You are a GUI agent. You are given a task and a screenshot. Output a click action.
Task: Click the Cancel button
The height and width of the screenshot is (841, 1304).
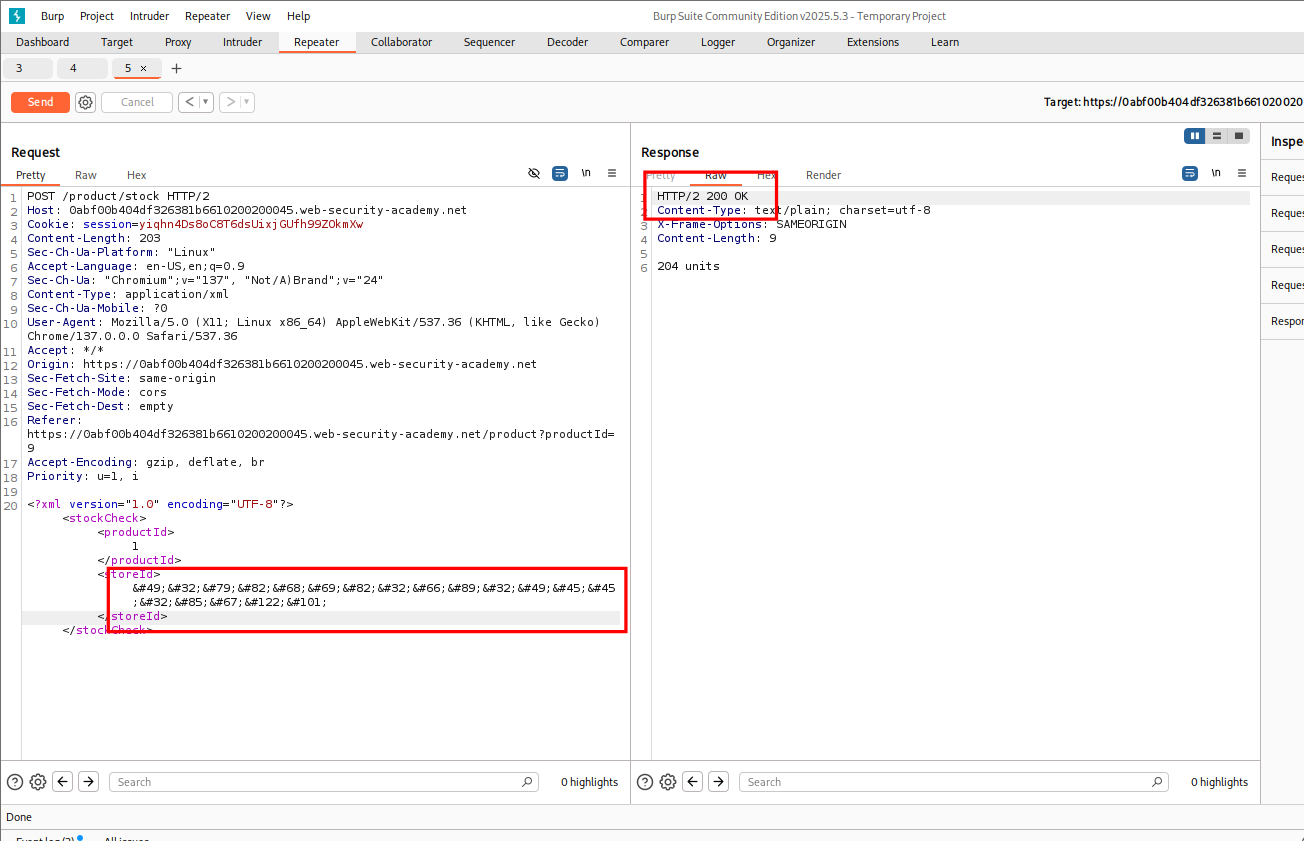click(137, 102)
